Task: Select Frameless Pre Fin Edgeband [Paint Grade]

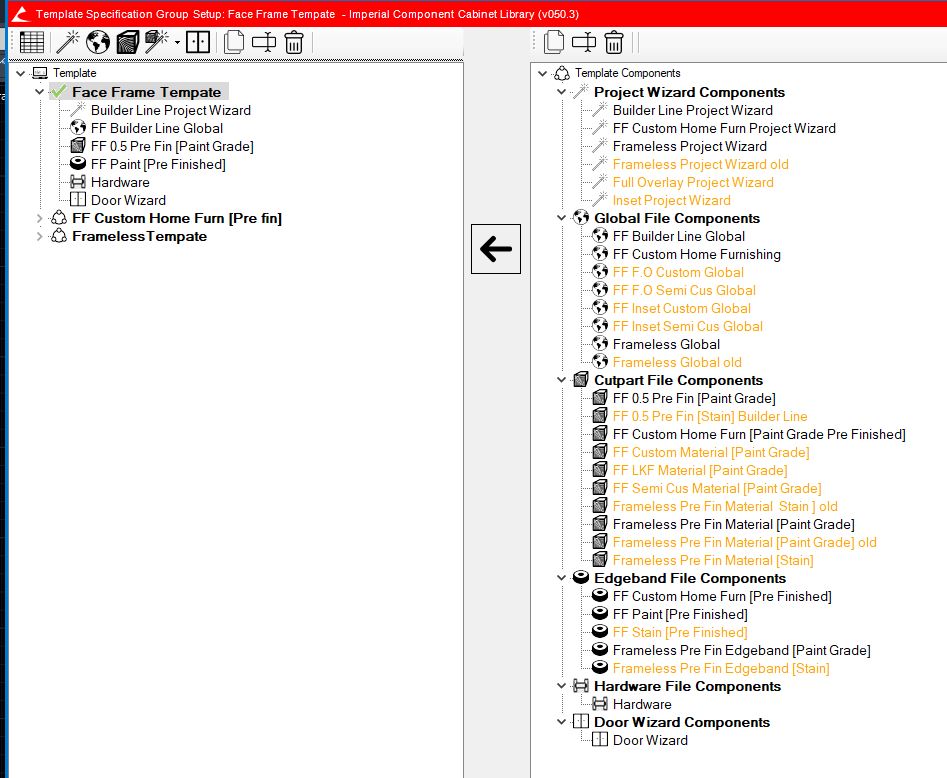Action: pos(742,651)
